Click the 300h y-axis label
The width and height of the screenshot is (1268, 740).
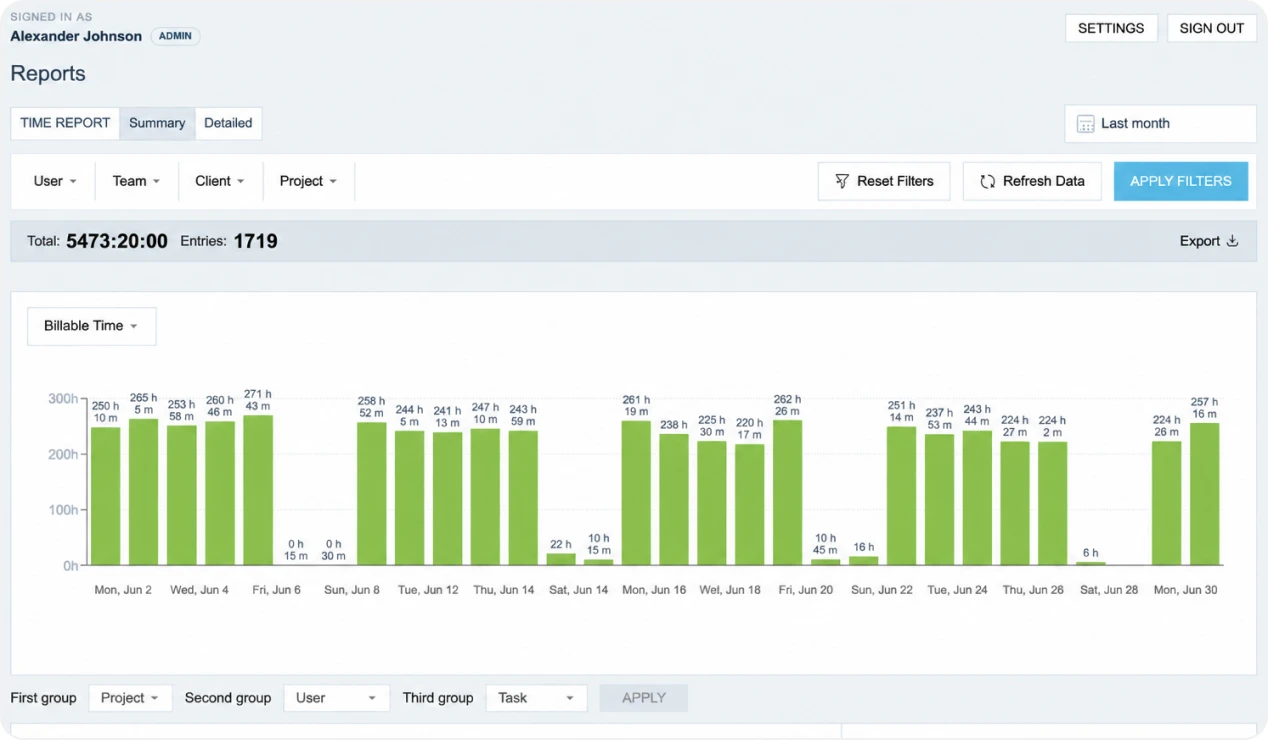pos(63,398)
